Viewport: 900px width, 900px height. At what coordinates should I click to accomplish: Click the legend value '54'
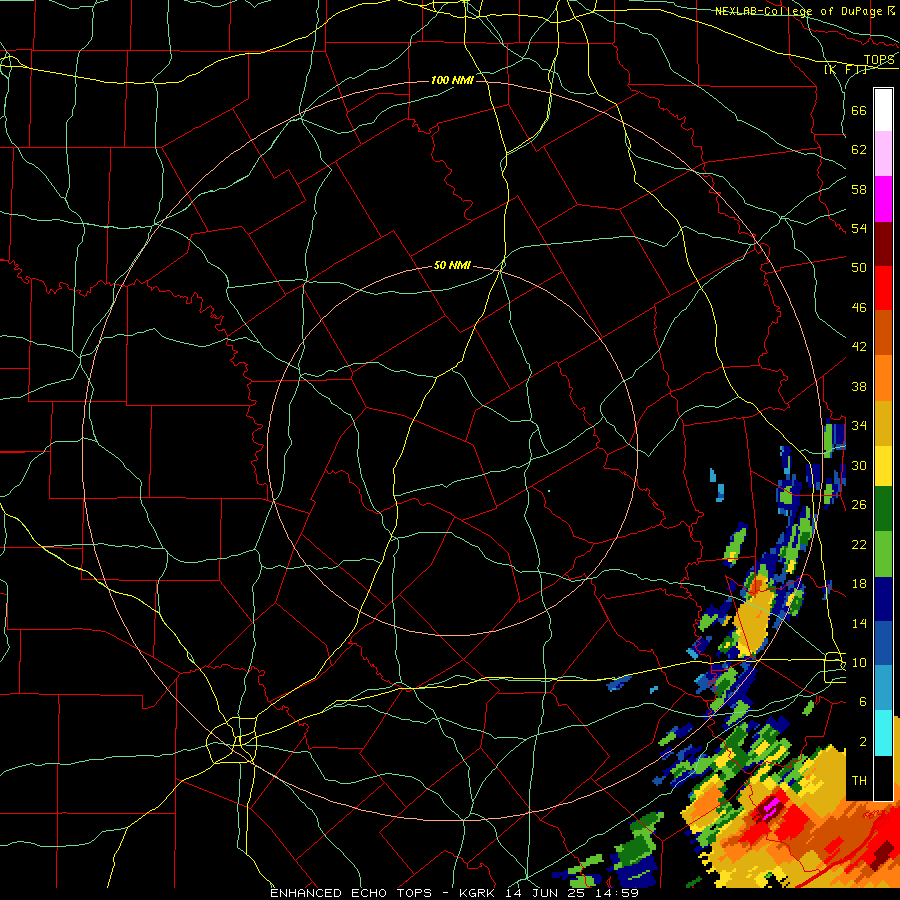[859, 228]
